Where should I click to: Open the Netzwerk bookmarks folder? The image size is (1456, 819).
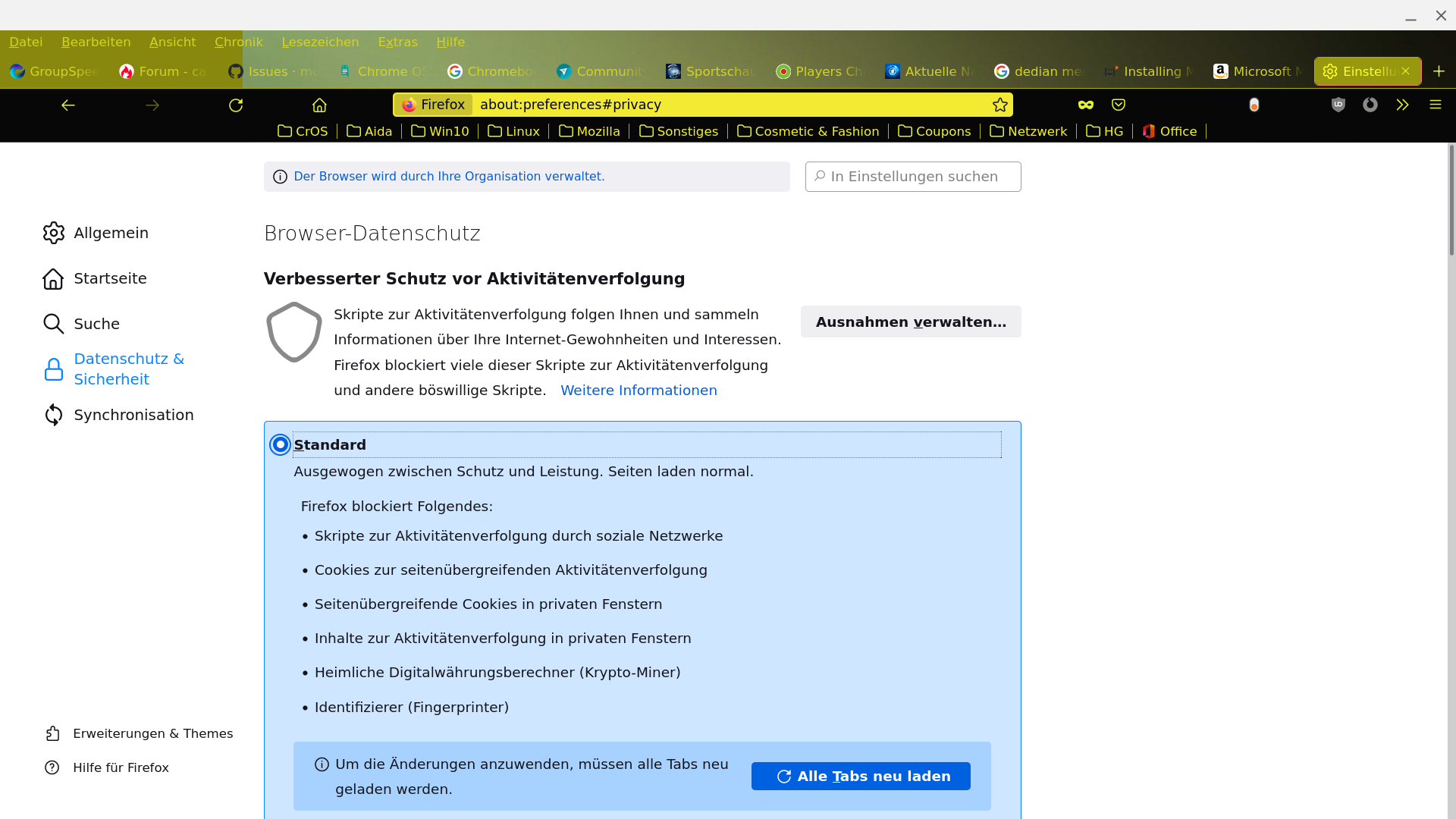[x=1028, y=131]
